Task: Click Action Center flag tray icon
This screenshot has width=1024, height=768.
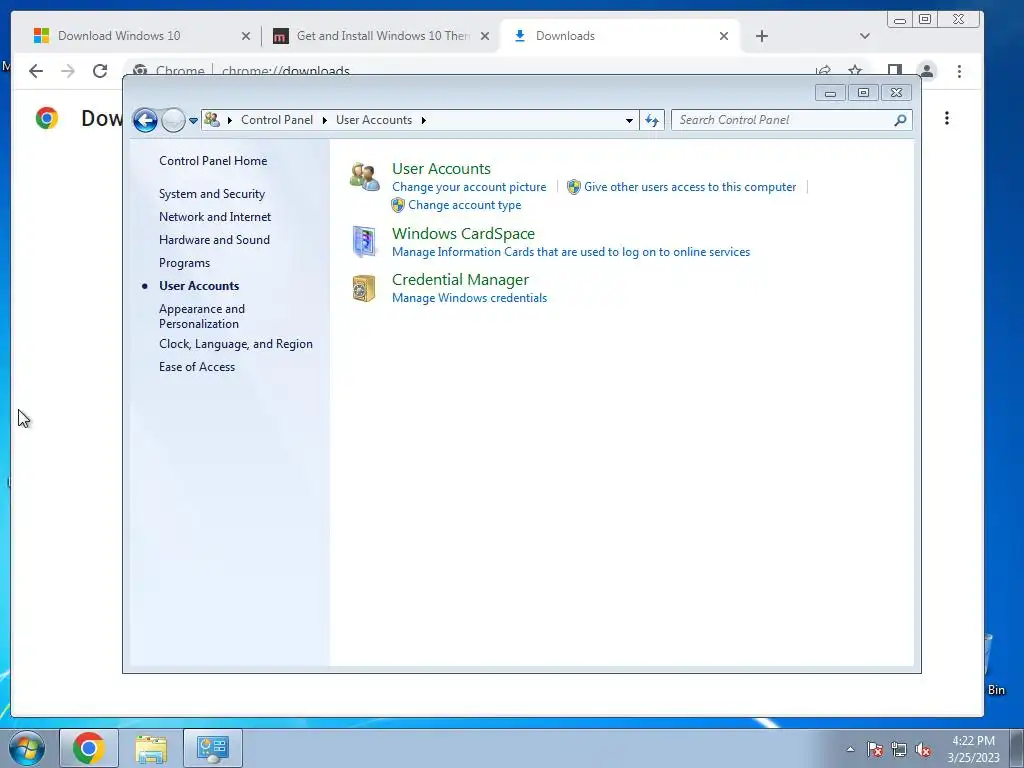Action: click(875, 750)
